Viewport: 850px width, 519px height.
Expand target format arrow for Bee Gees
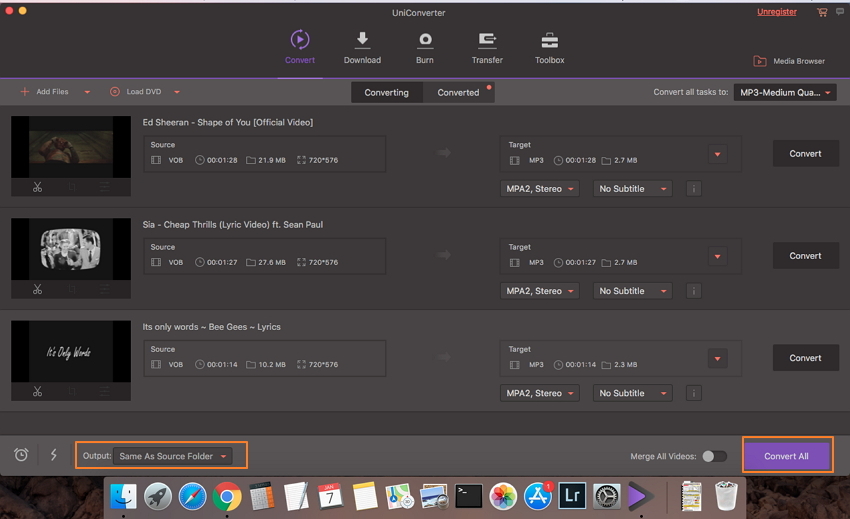[x=718, y=358]
